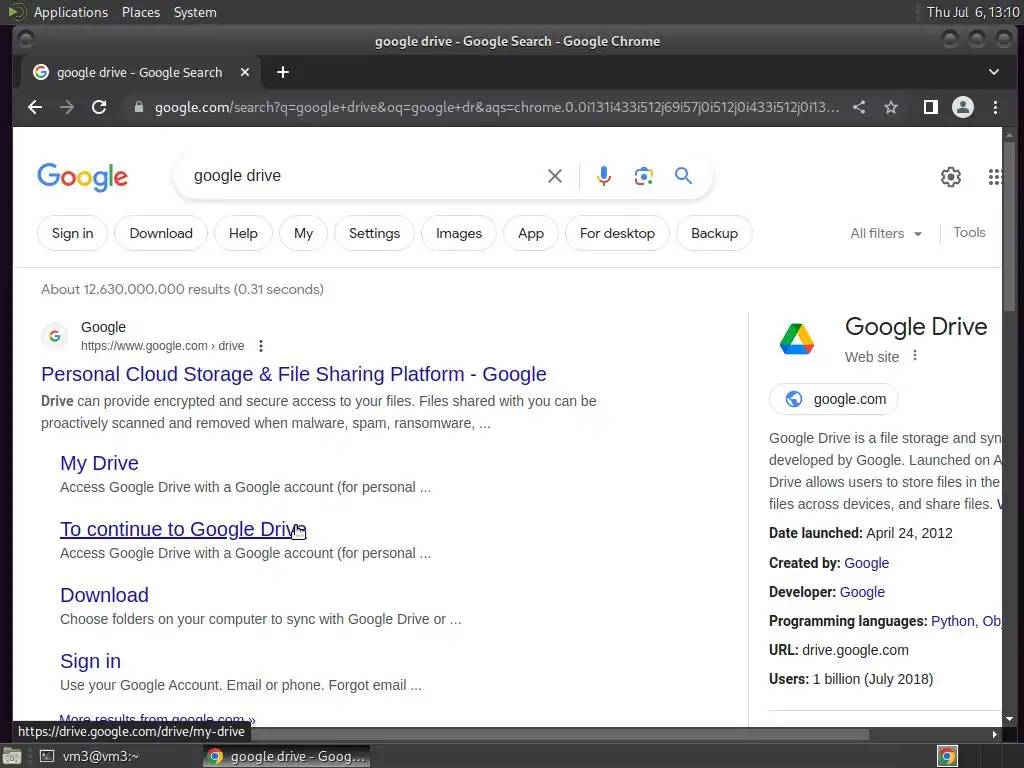Select the Images filter chip

coord(458,233)
